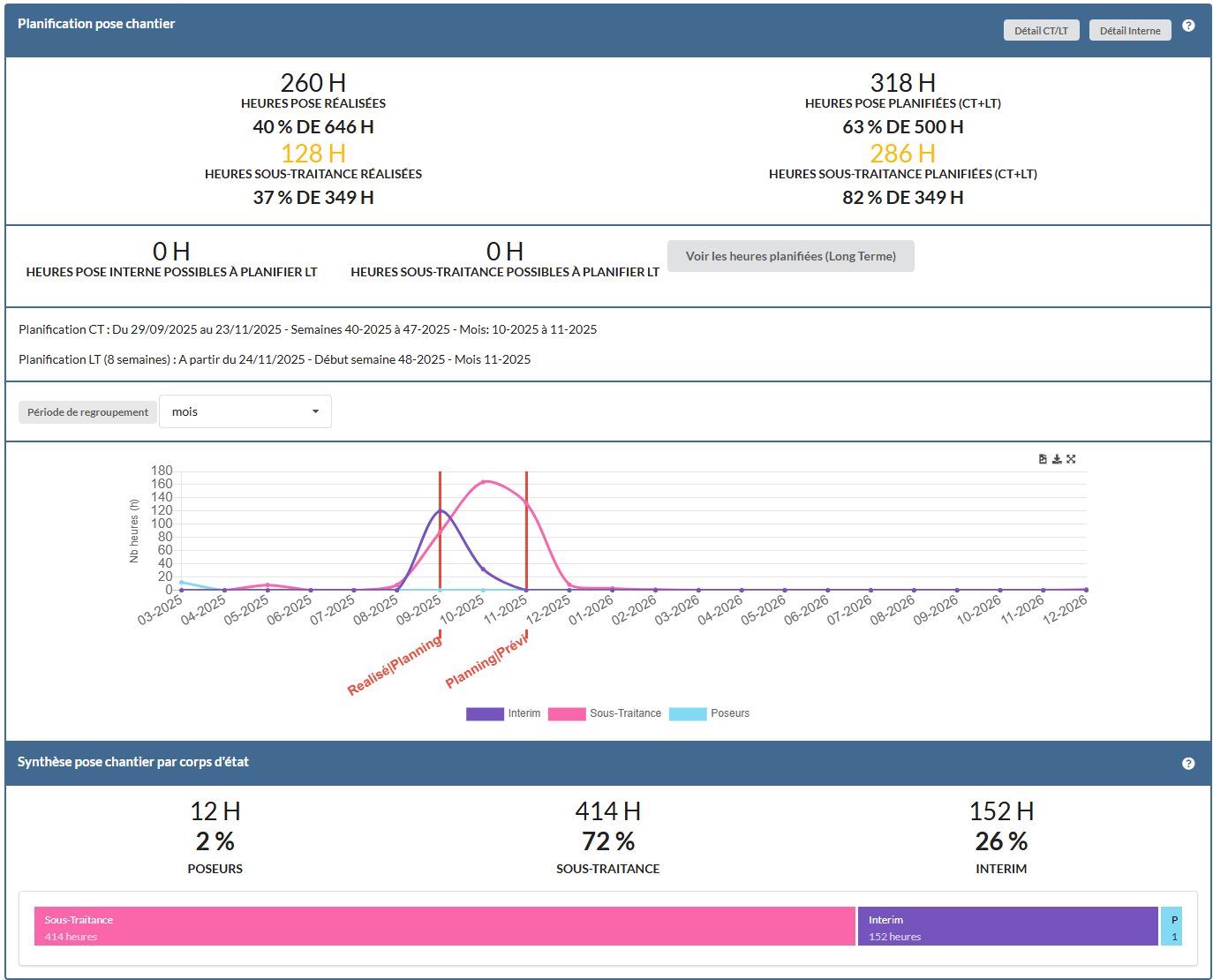1213x980 pixels.
Task: Click the Période de regroupement label
Action: pos(87,412)
